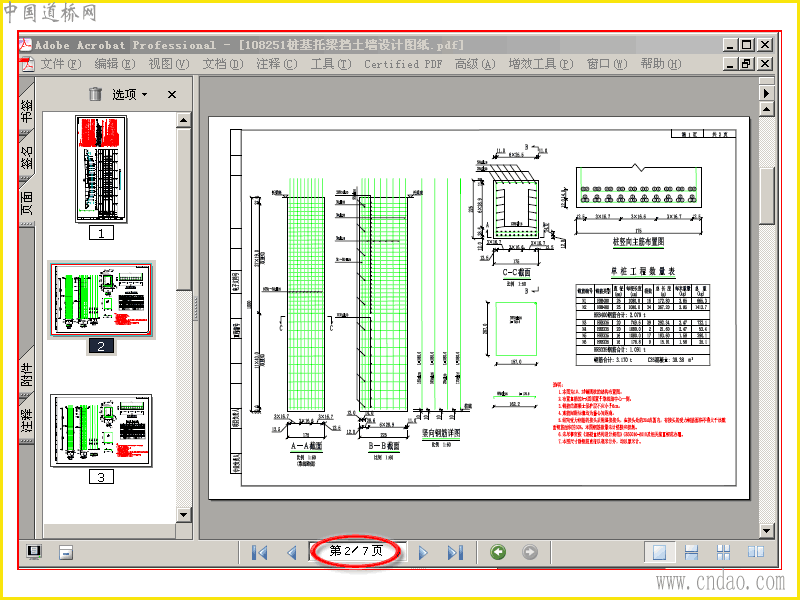This screenshot has width=800, height=600.
Task: Select page 3 thumbnail
Action: [x=101, y=431]
